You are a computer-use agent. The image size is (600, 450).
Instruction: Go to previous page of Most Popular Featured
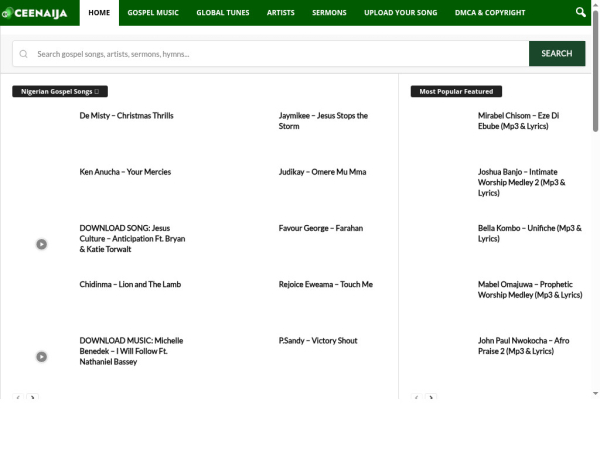click(x=416, y=397)
